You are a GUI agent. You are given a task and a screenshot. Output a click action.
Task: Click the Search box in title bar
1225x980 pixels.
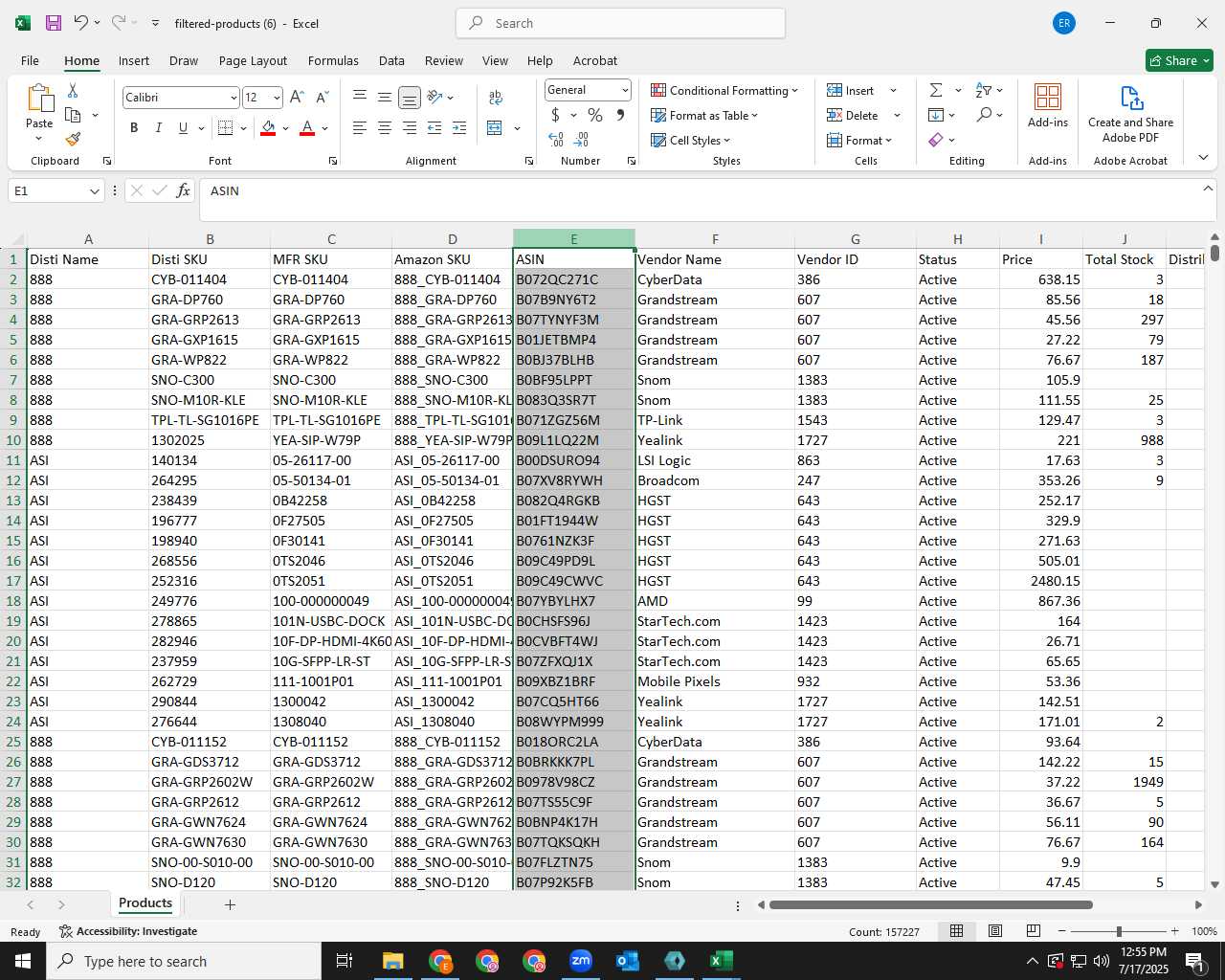point(620,23)
